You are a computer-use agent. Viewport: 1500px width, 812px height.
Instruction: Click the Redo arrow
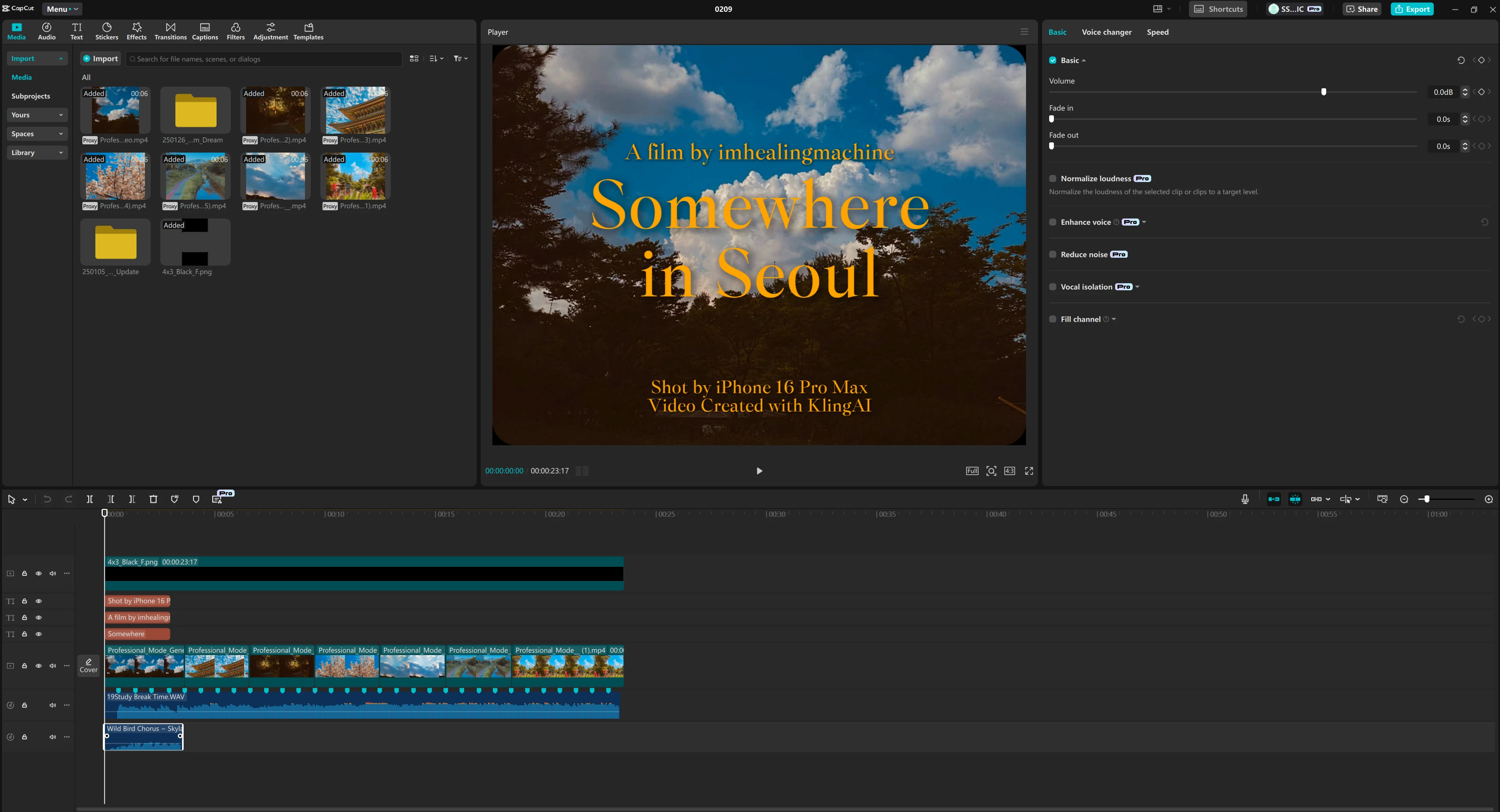point(69,499)
